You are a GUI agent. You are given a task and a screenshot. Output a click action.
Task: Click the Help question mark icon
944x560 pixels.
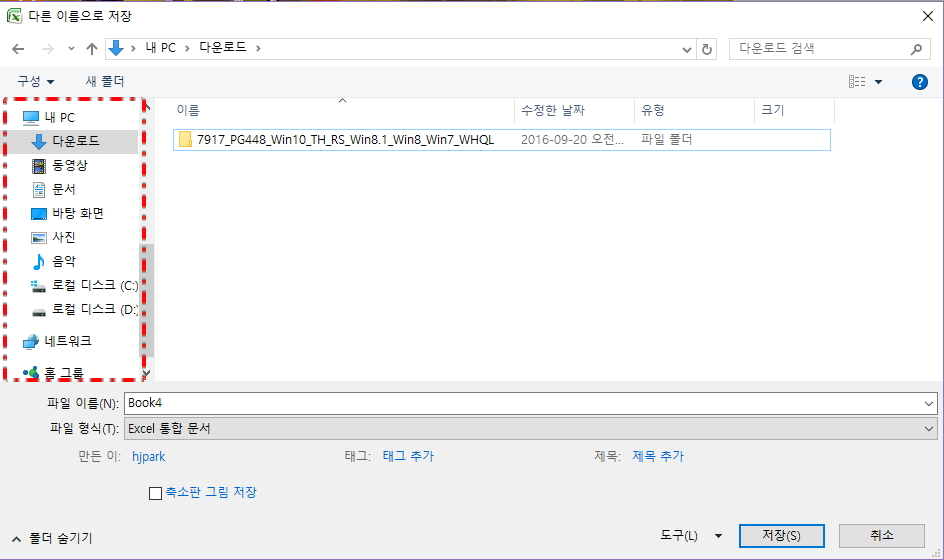920,82
